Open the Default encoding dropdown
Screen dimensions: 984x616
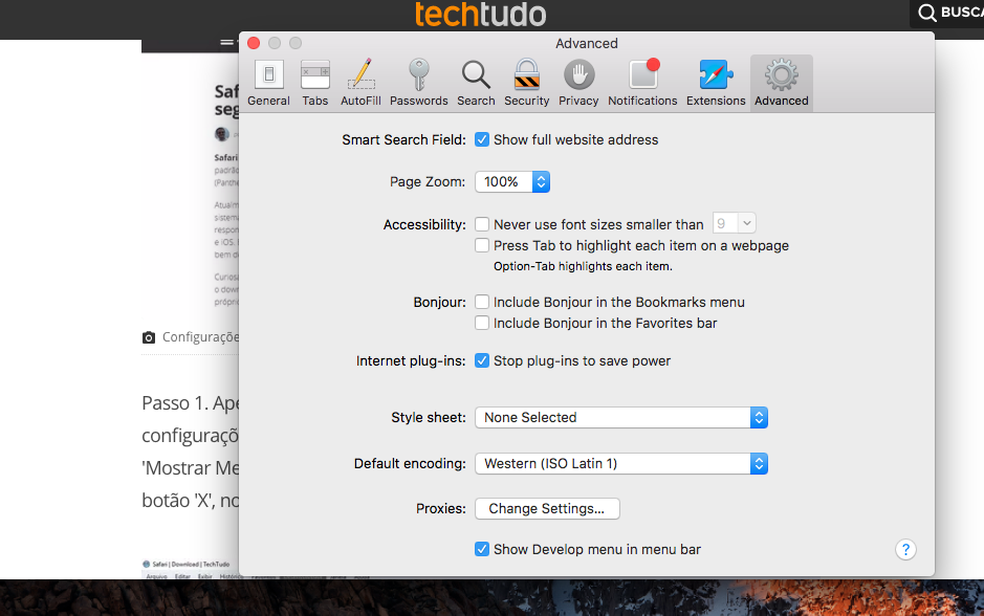pos(621,464)
